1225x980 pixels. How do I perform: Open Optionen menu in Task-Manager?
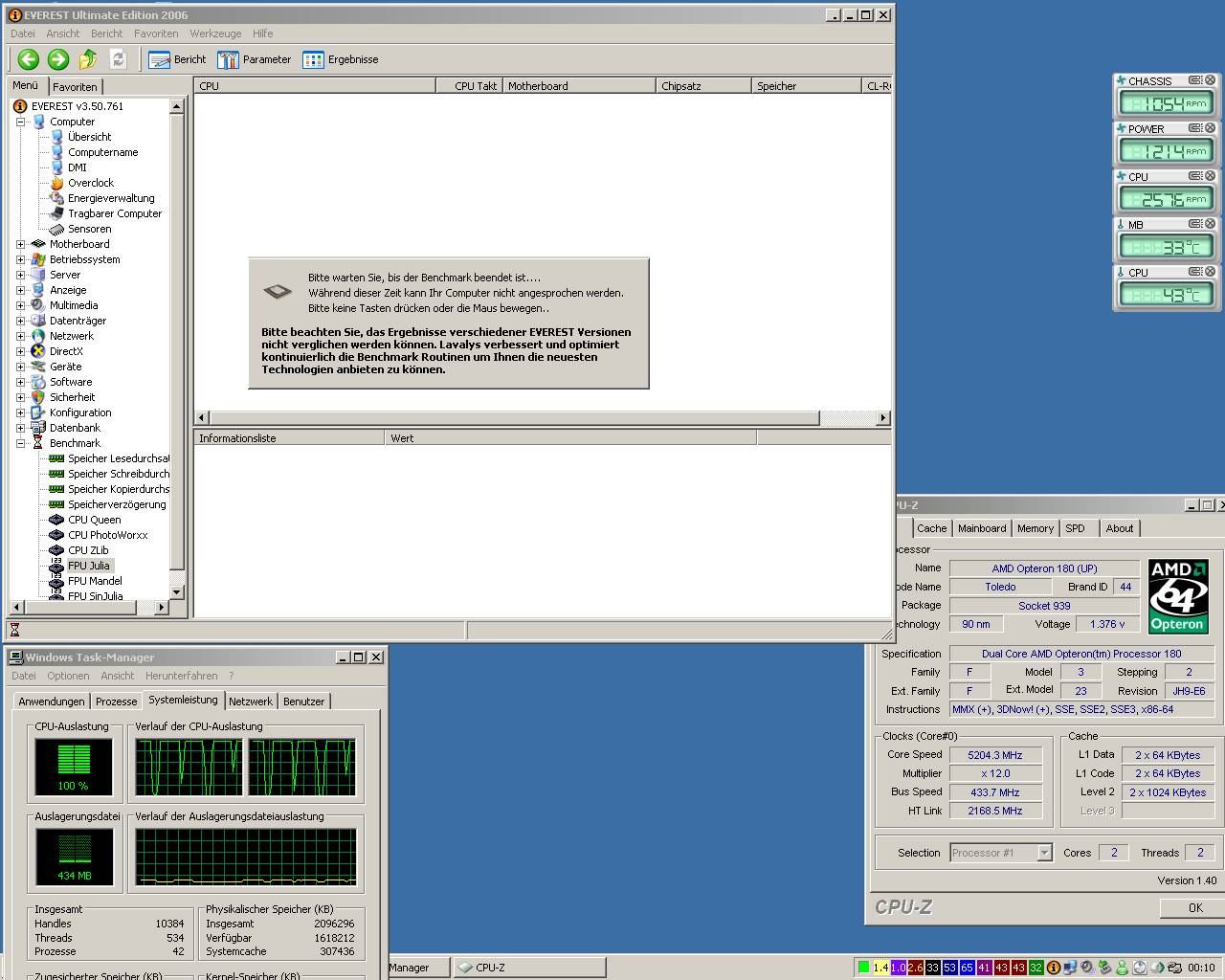click(x=68, y=676)
